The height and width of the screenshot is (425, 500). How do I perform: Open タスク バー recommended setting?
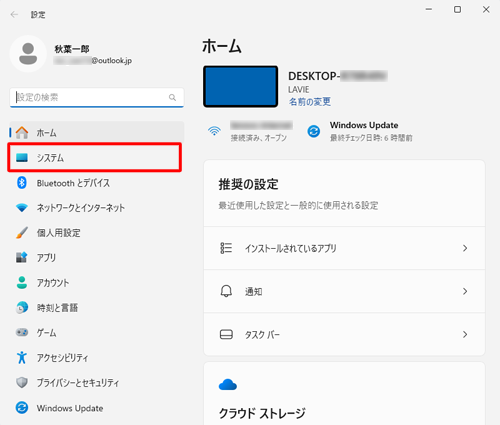coord(344,334)
